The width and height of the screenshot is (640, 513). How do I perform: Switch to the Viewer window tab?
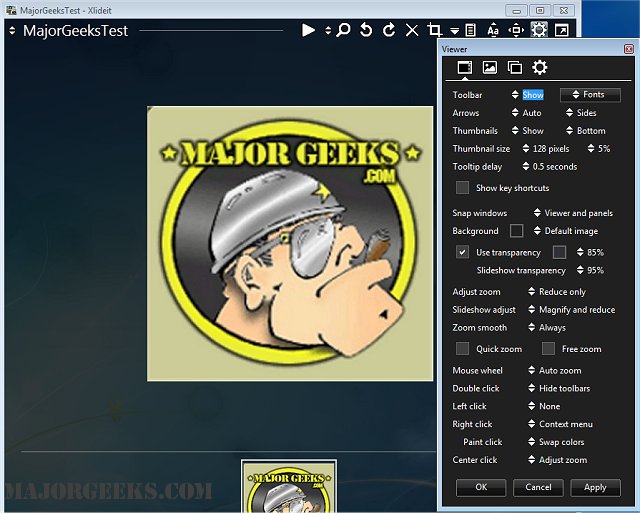(x=464, y=67)
